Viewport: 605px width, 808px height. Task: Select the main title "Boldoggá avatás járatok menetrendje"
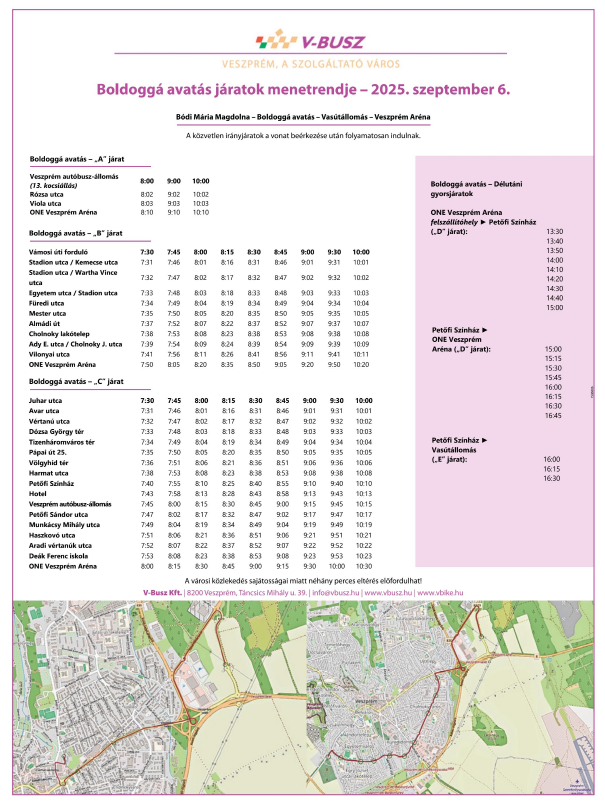click(x=302, y=89)
